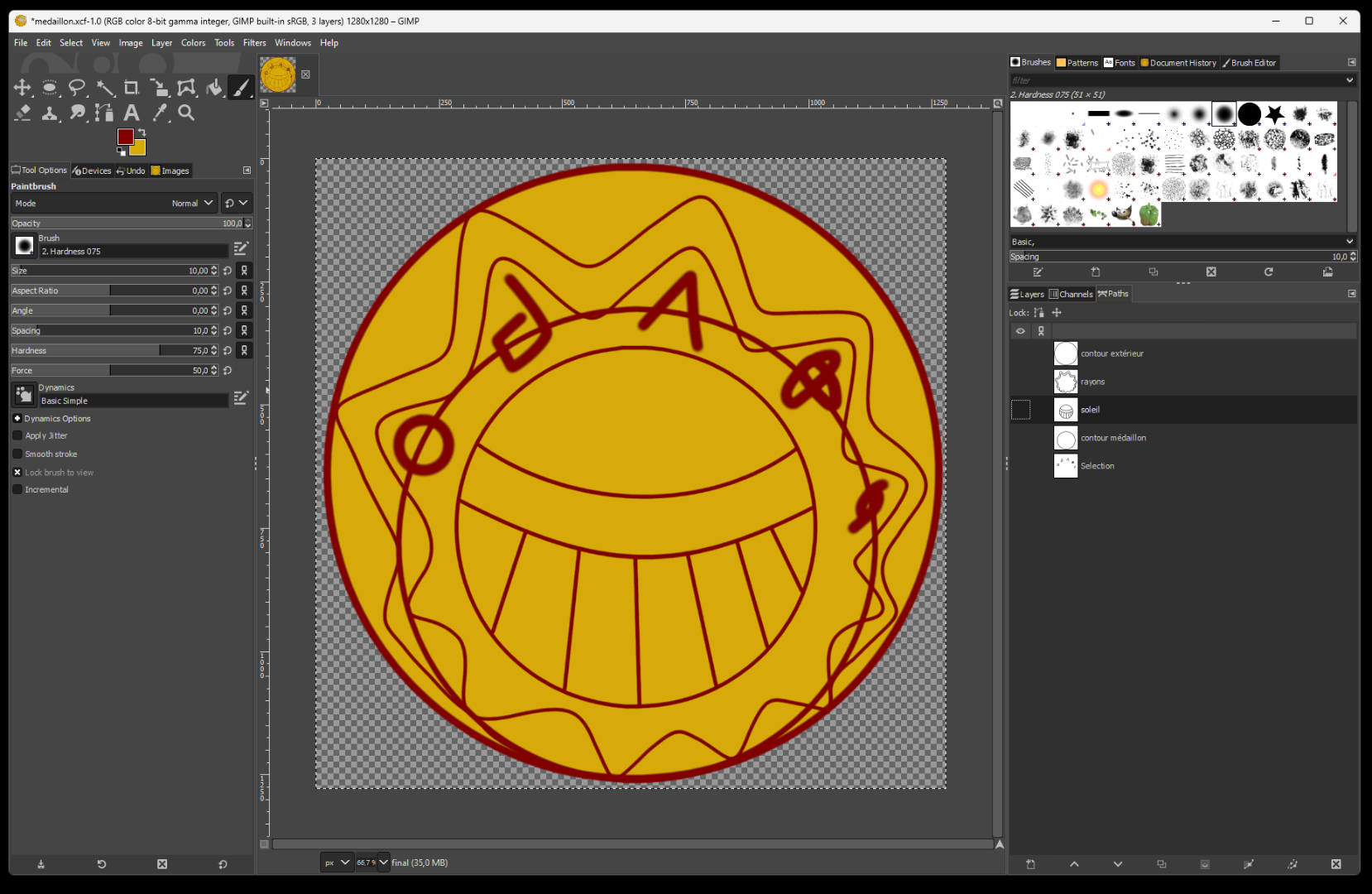The image size is (1372, 894).
Task: Select the Bucket Fill tool
Action: [x=213, y=88]
